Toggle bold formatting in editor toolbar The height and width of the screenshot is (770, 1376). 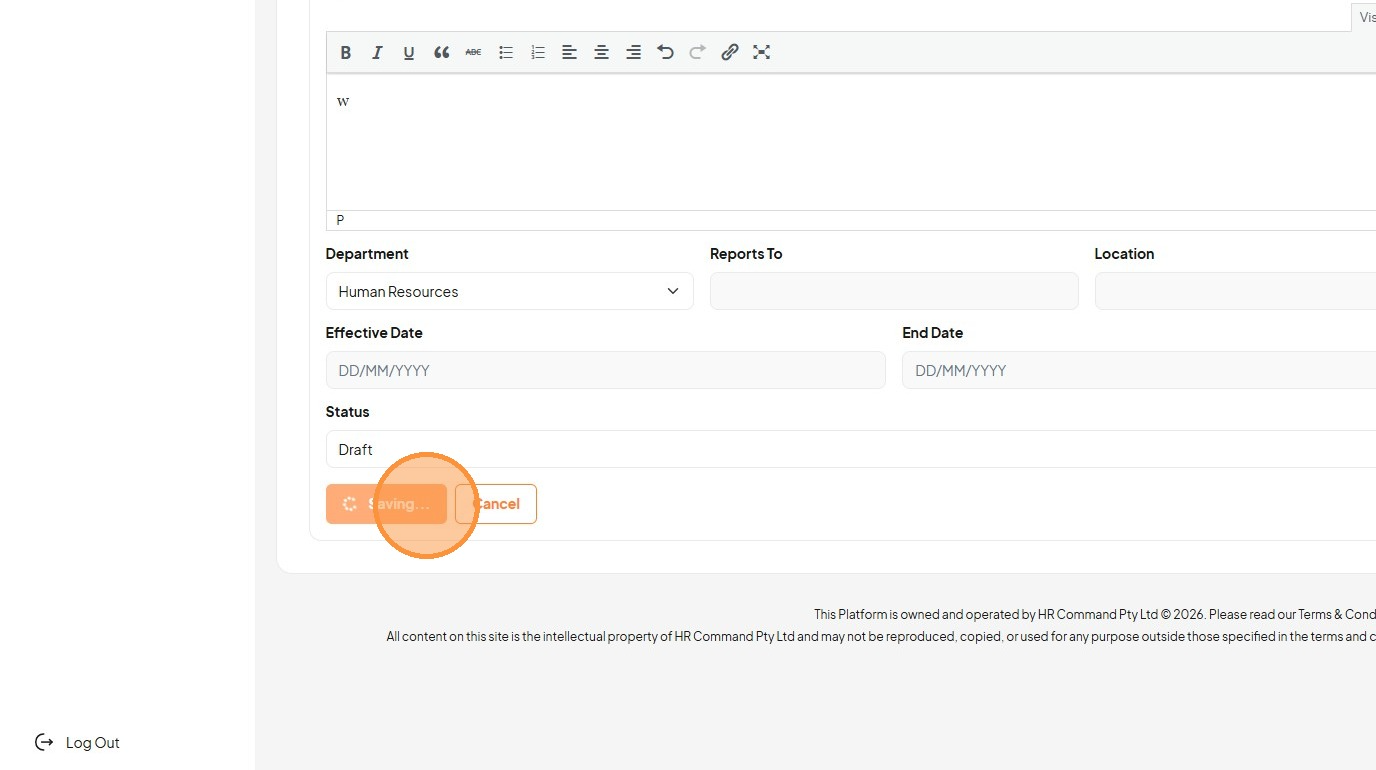(346, 53)
